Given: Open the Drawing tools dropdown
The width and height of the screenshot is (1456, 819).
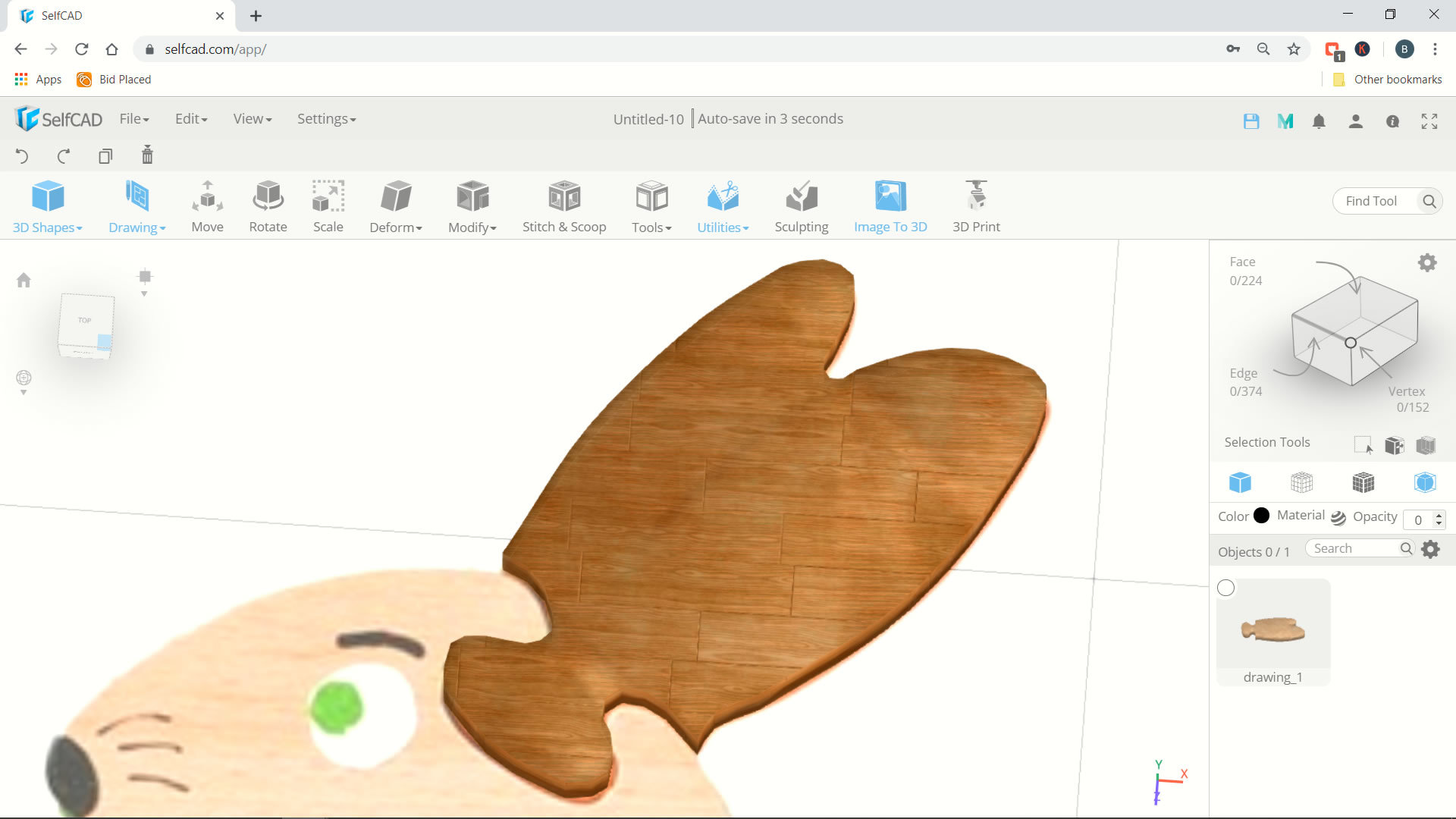Looking at the screenshot, I should (x=137, y=207).
